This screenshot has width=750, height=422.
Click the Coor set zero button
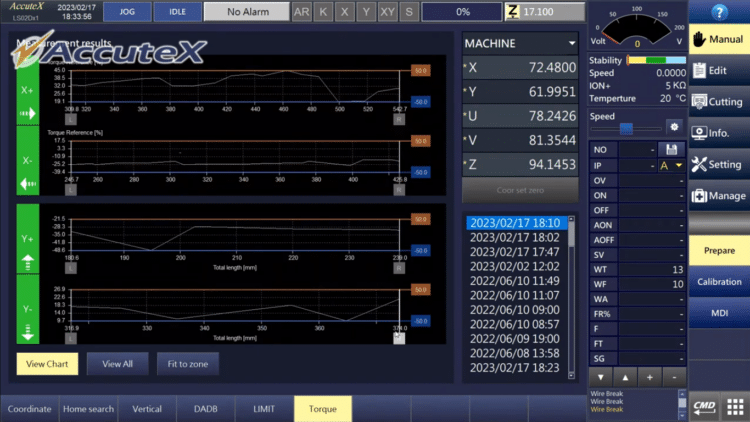(520, 190)
